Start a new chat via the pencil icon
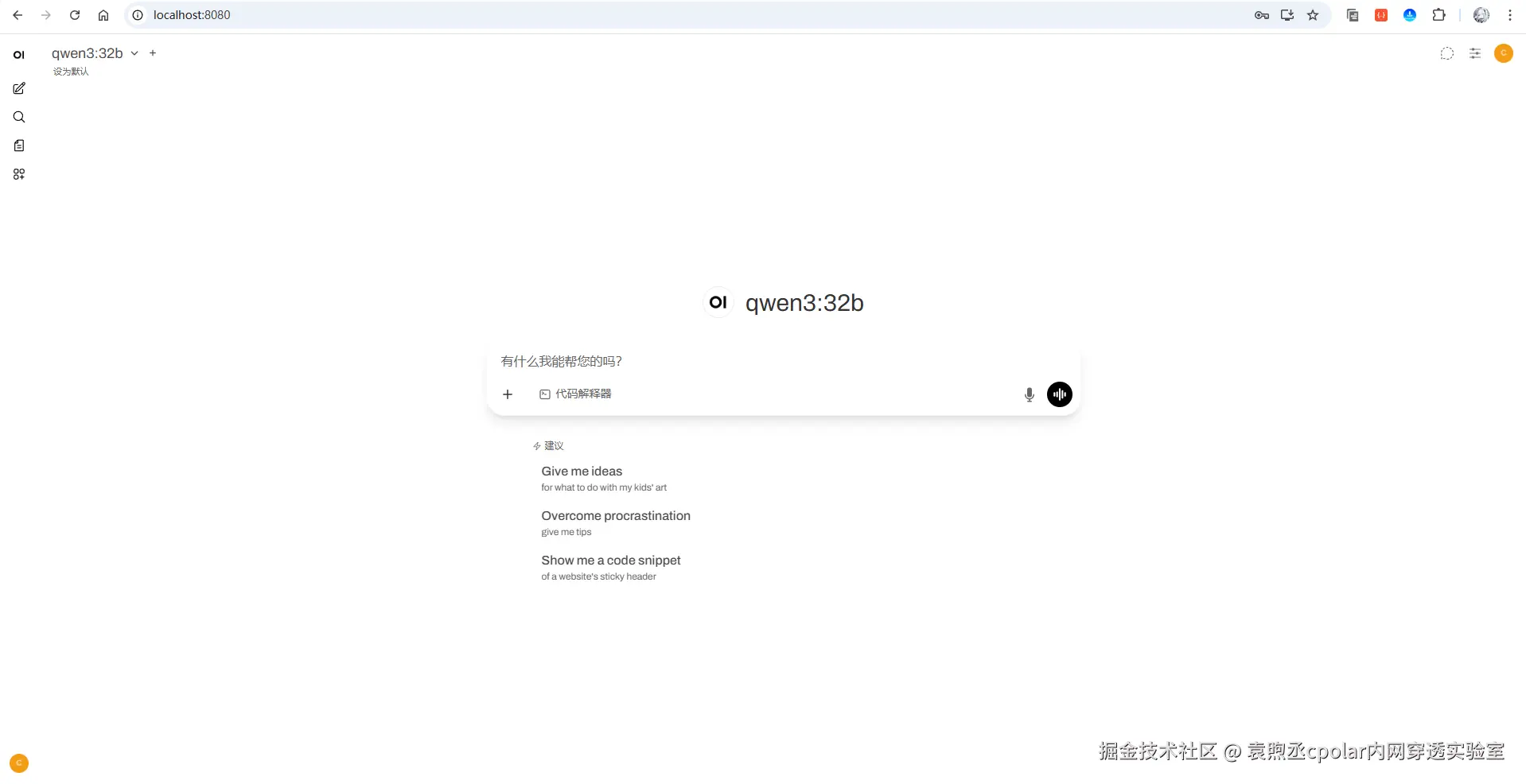 (18, 88)
